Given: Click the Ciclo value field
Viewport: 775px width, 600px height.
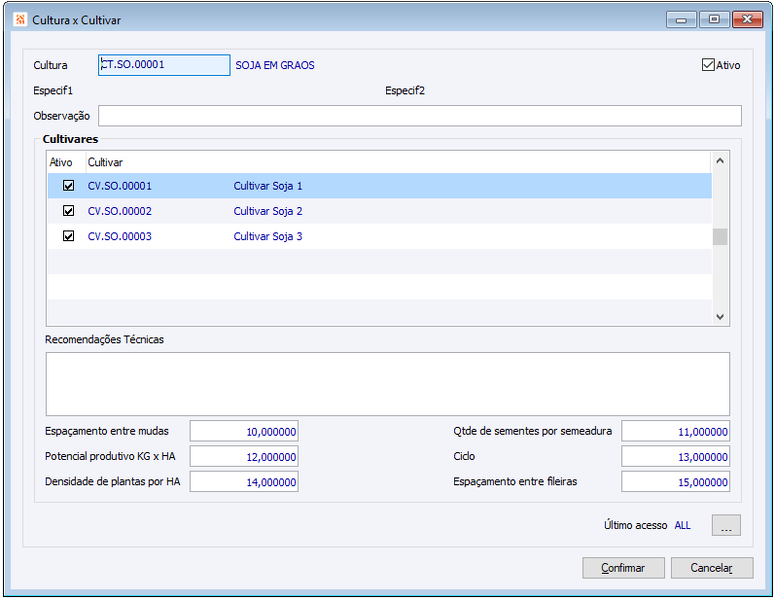Looking at the screenshot, I should 675,456.
